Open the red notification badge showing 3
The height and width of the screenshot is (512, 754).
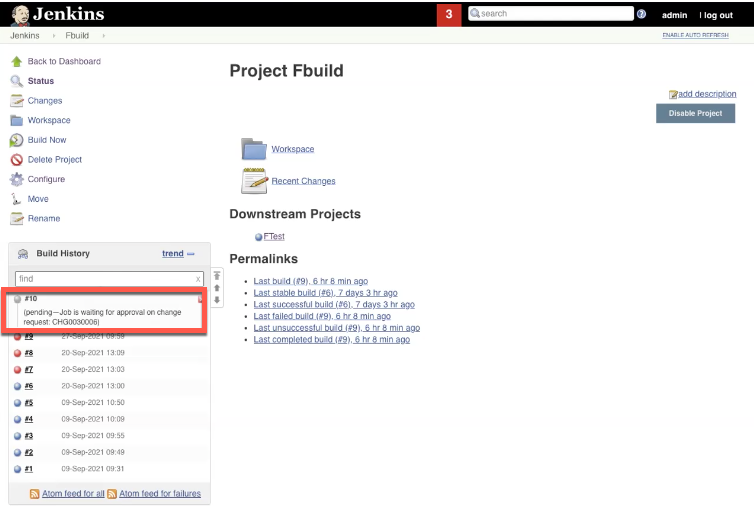pos(449,14)
